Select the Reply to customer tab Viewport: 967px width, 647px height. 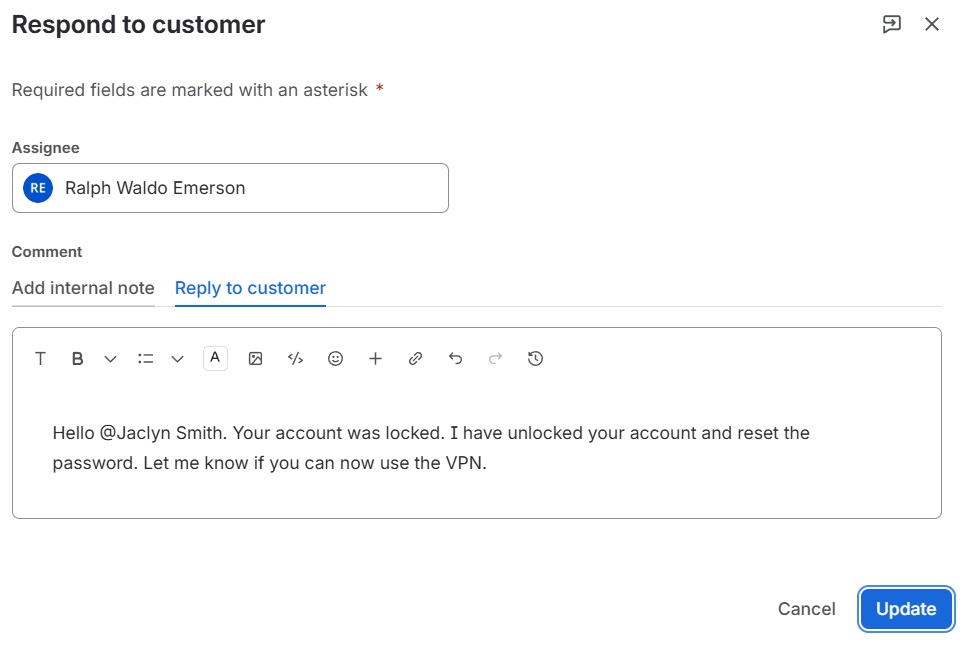(x=250, y=288)
